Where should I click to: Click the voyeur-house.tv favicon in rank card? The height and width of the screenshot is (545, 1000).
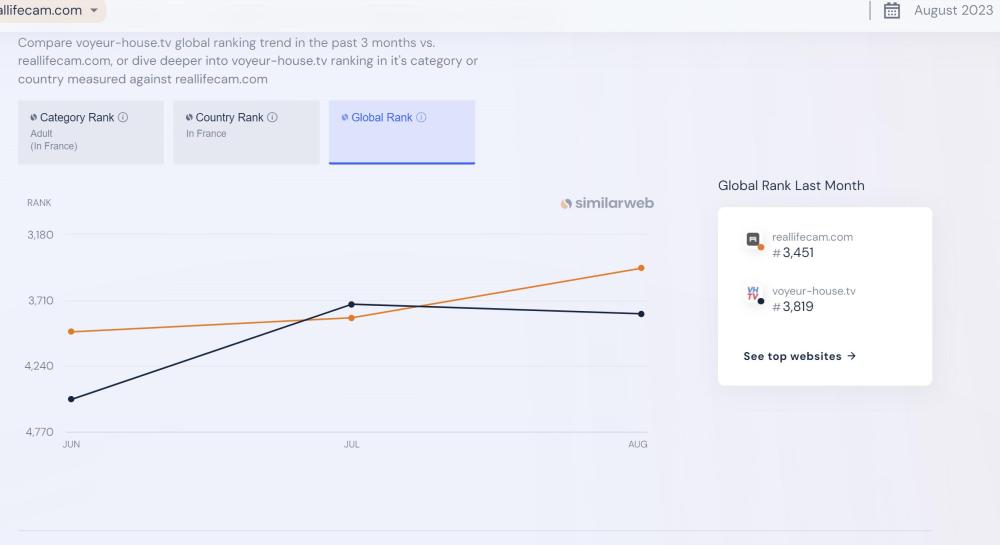pos(753,294)
